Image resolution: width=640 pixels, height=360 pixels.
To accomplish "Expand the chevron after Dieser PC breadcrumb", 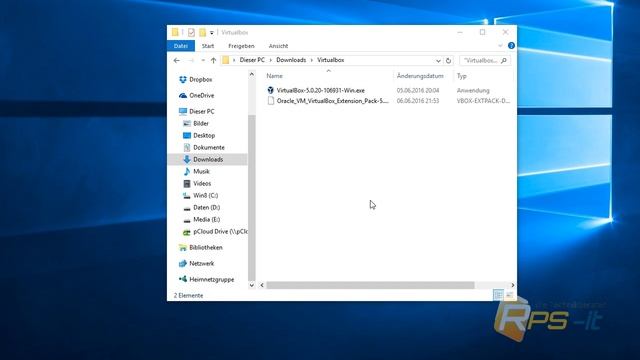I will tap(271, 60).
